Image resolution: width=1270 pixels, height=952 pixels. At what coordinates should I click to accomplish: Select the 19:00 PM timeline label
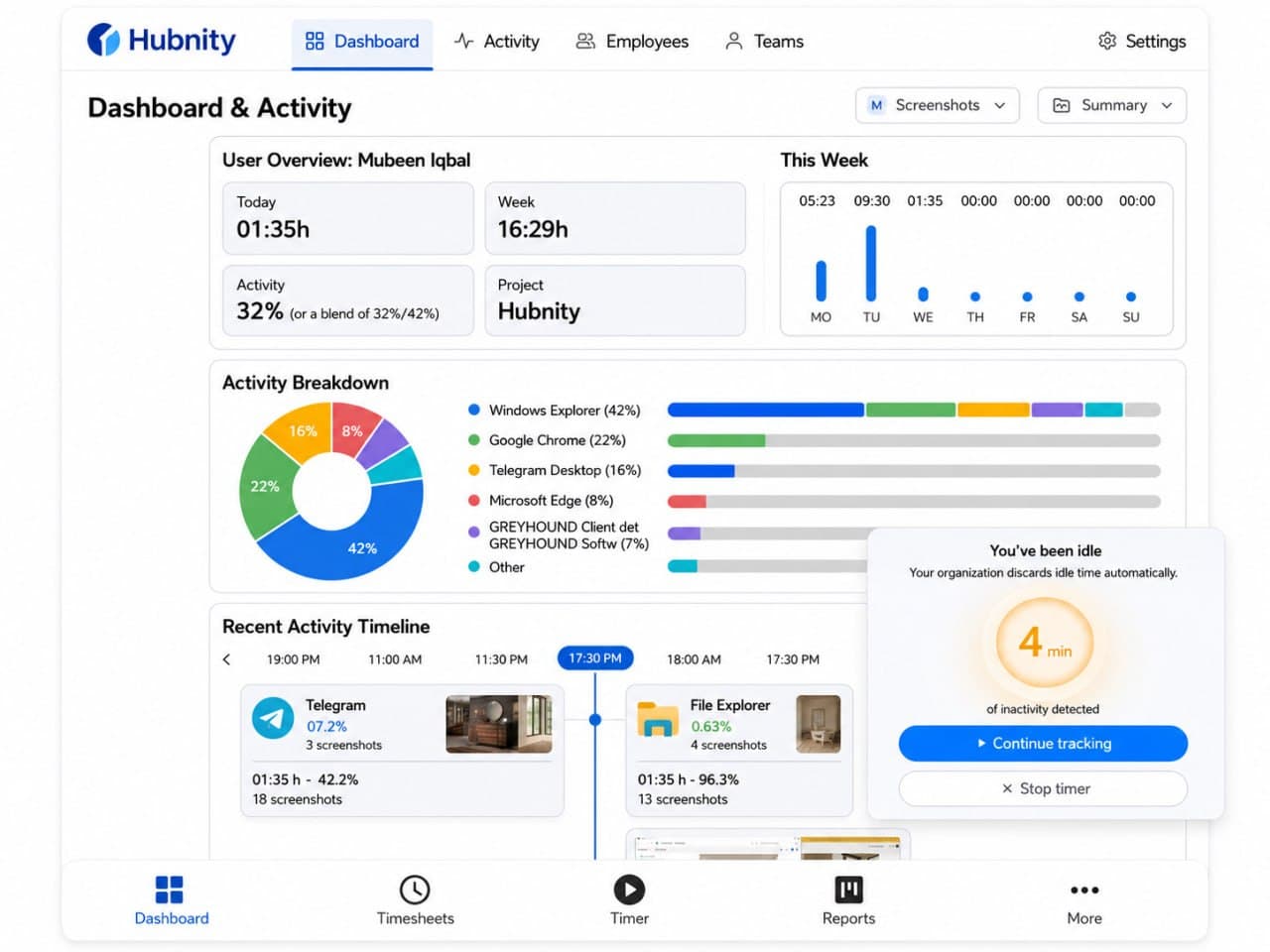click(294, 659)
